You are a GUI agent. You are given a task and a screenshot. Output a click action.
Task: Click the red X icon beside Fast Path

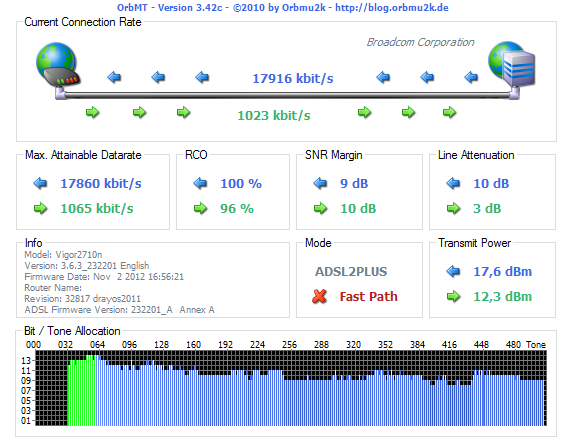(319, 296)
